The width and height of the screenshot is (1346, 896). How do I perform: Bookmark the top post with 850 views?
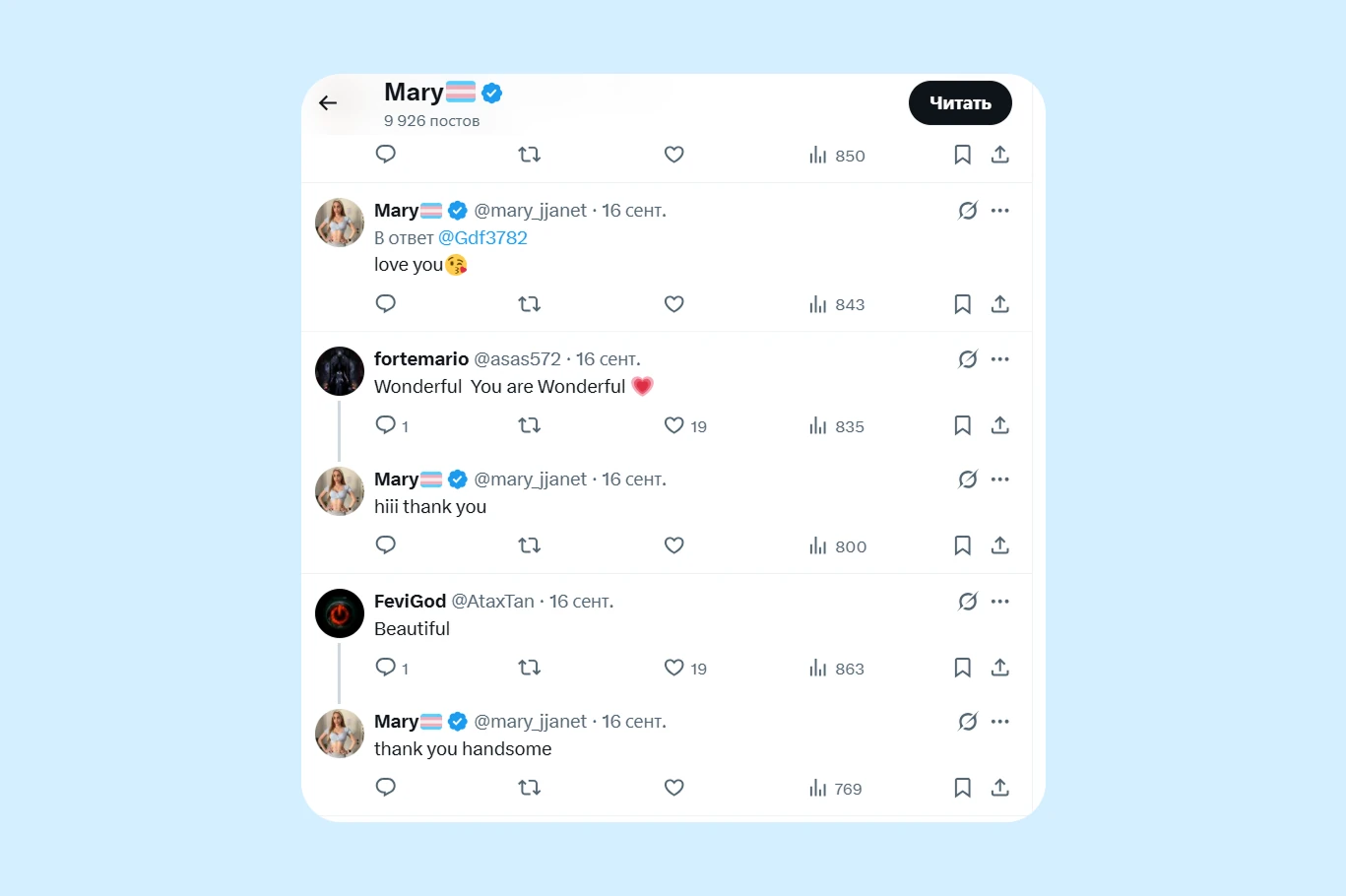[962, 155]
